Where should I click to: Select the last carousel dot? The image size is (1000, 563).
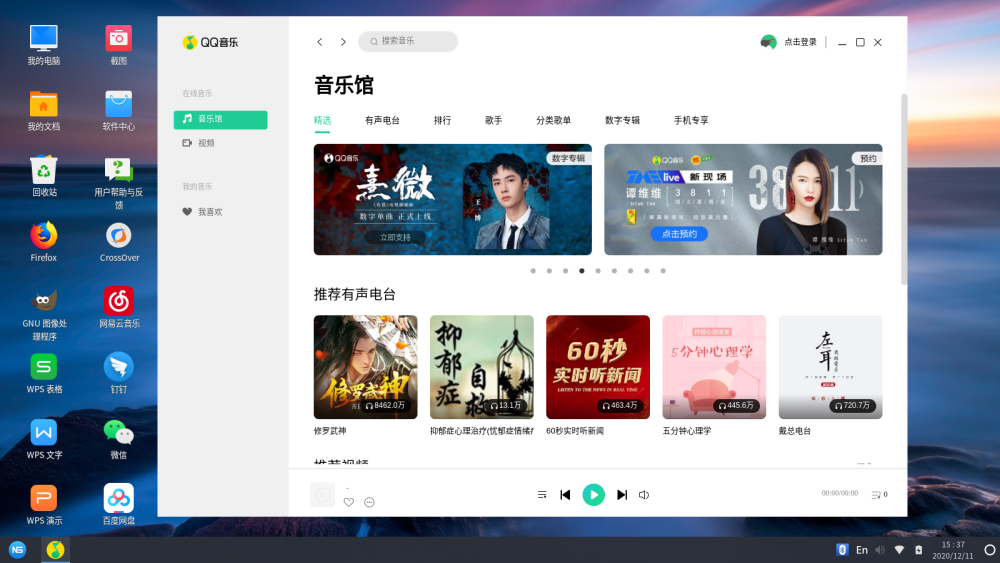click(663, 271)
